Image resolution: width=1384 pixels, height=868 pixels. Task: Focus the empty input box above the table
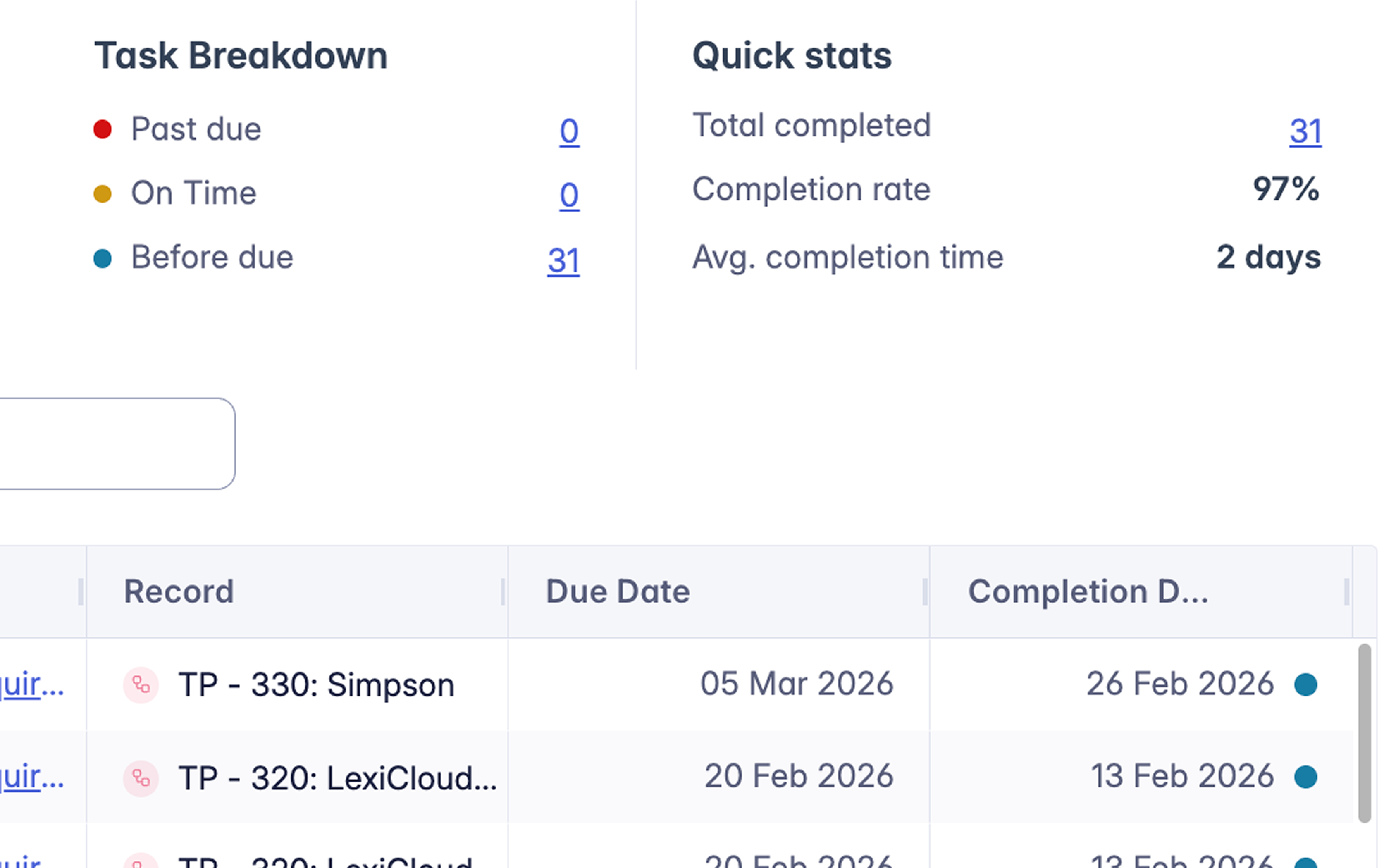point(115,443)
